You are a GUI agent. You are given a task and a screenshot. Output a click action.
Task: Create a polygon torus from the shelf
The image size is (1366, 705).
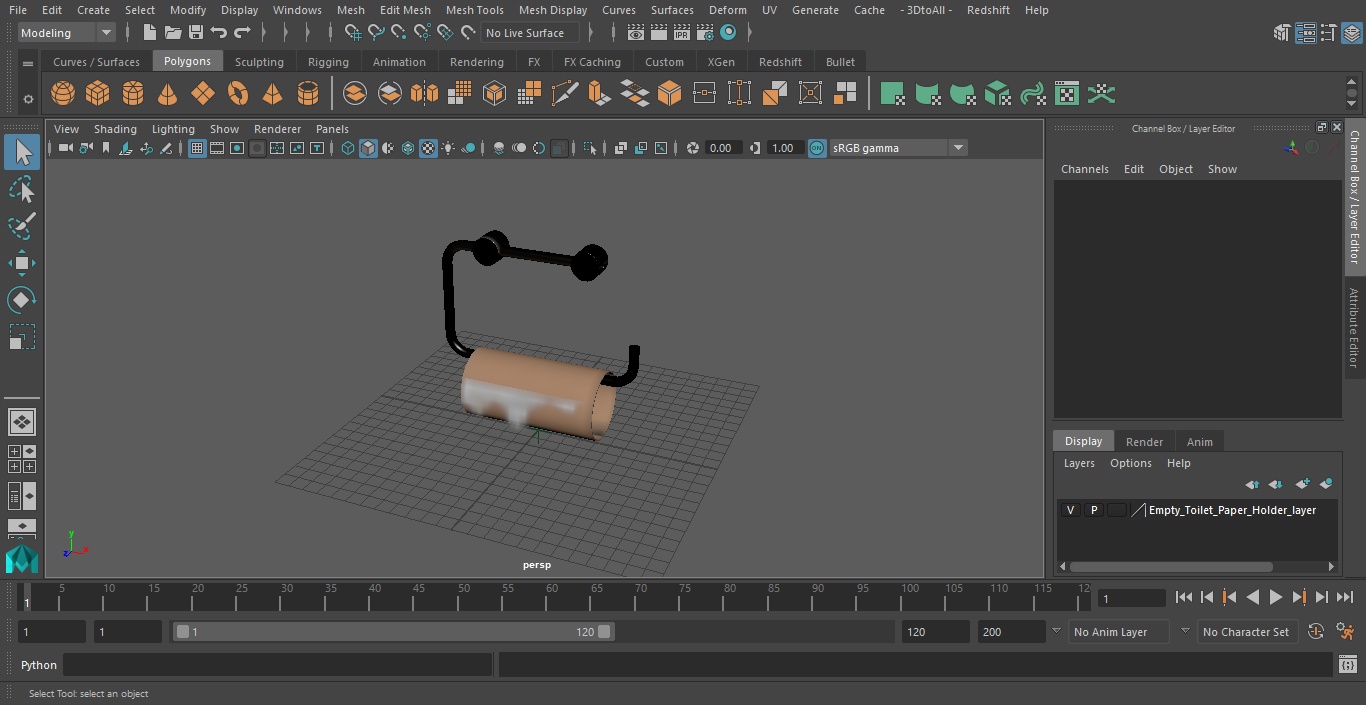pyautogui.click(x=238, y=94)
